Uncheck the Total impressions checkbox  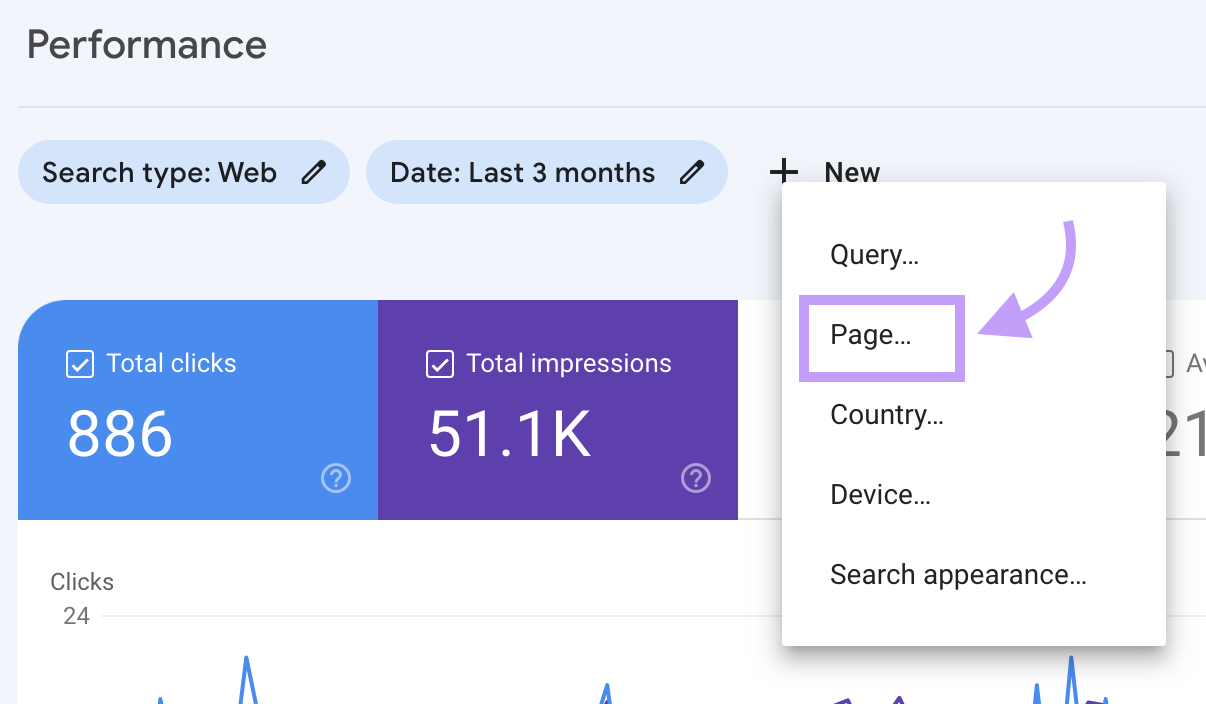[440, 364]
